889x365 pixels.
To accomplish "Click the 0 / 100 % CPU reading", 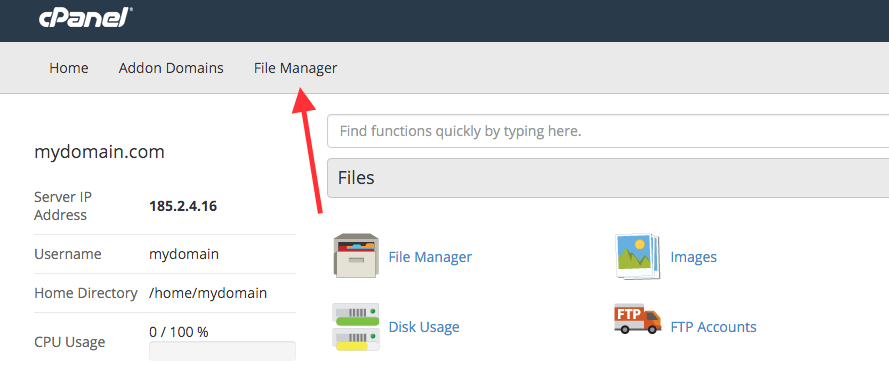I will 179,332.
